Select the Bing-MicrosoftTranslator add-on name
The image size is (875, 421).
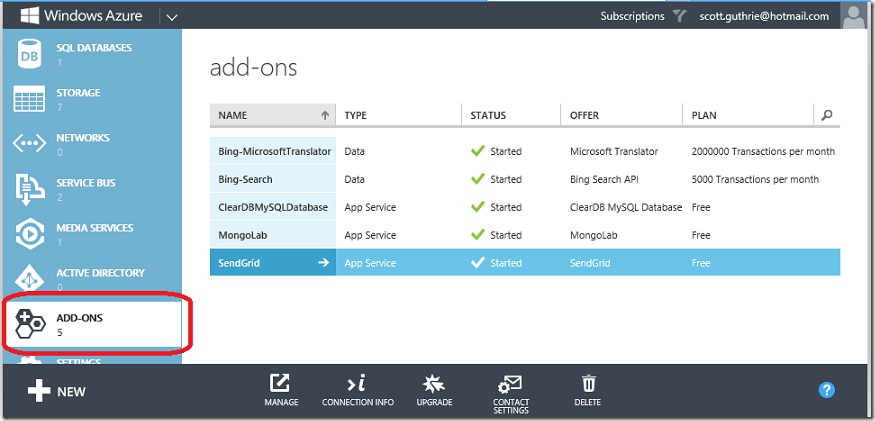click(275, 151)
